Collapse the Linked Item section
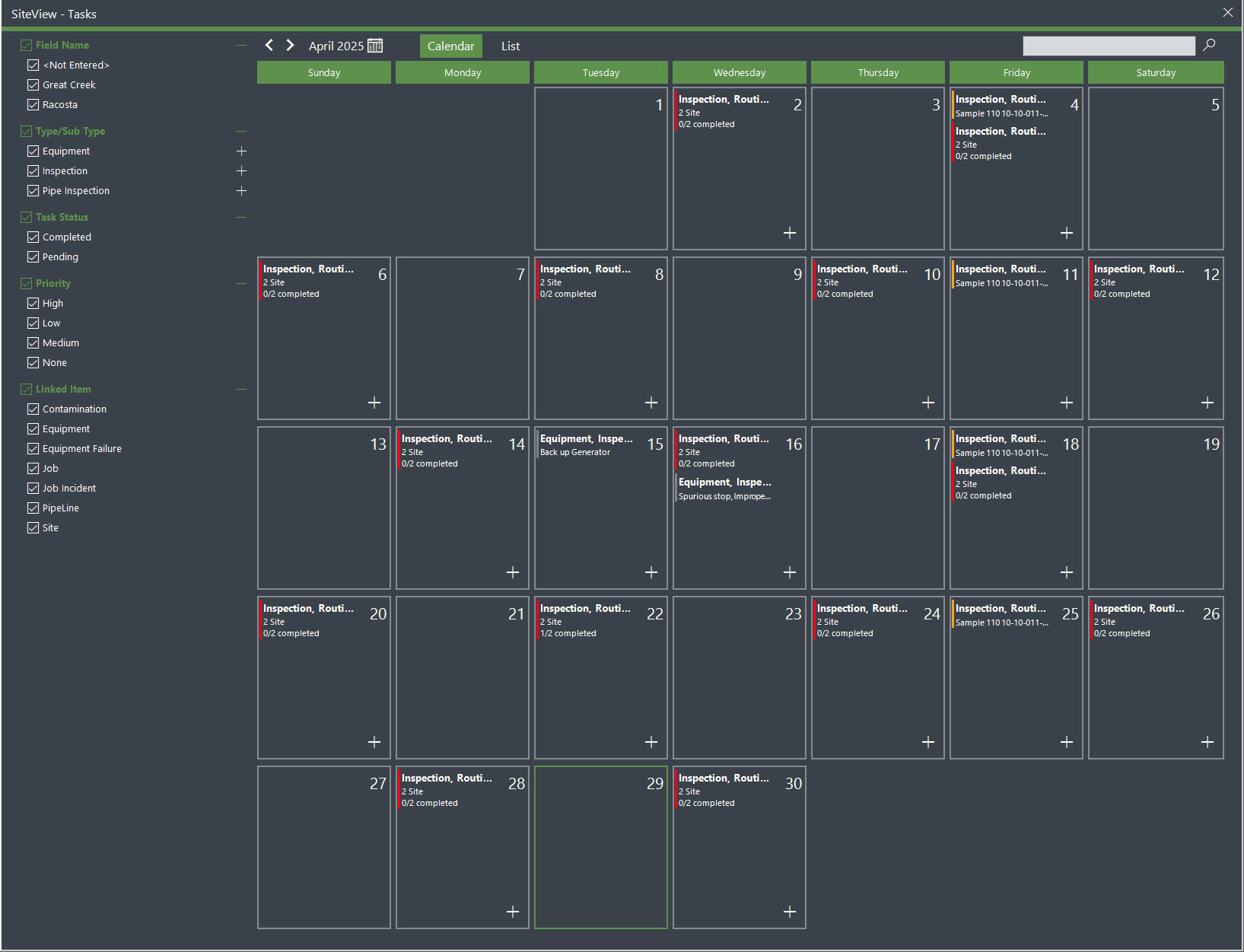This screenshot has height=952, width=1244. 241,389
